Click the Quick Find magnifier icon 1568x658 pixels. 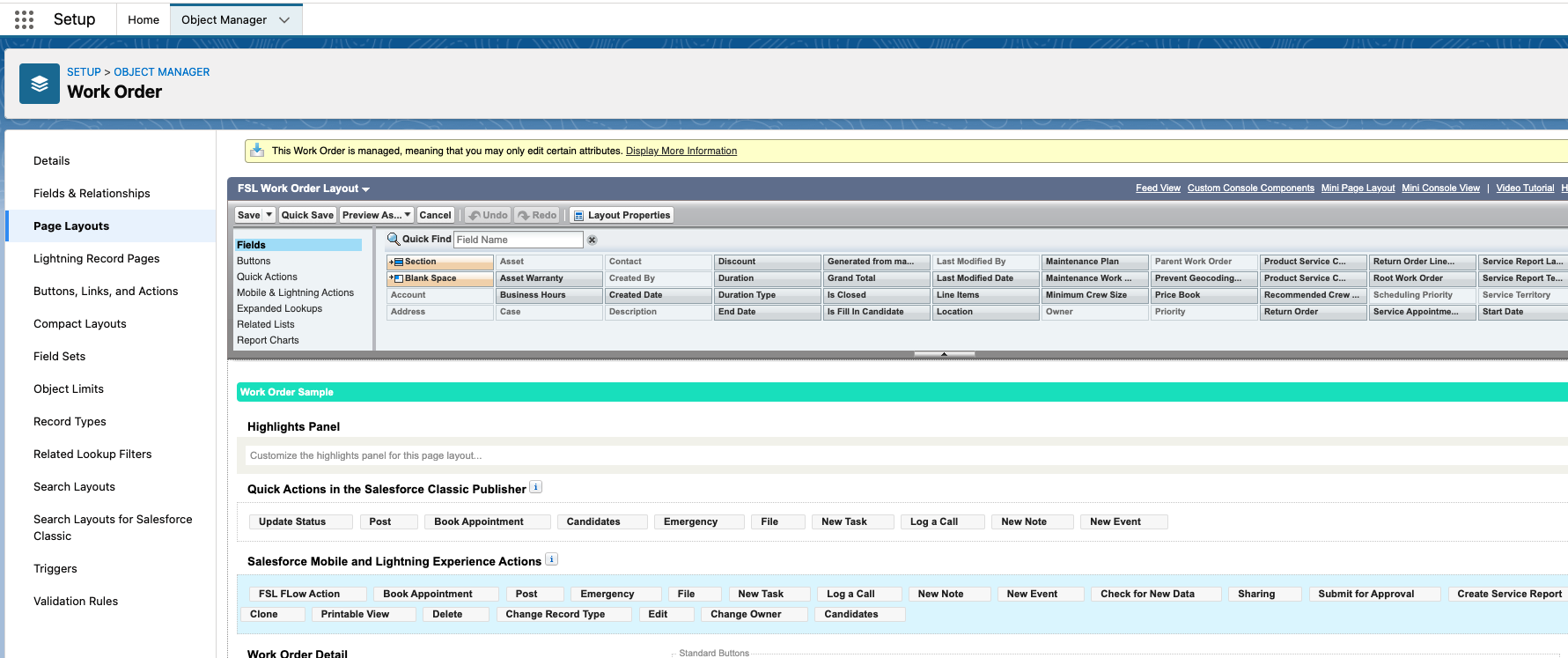[x=394, y=239]
